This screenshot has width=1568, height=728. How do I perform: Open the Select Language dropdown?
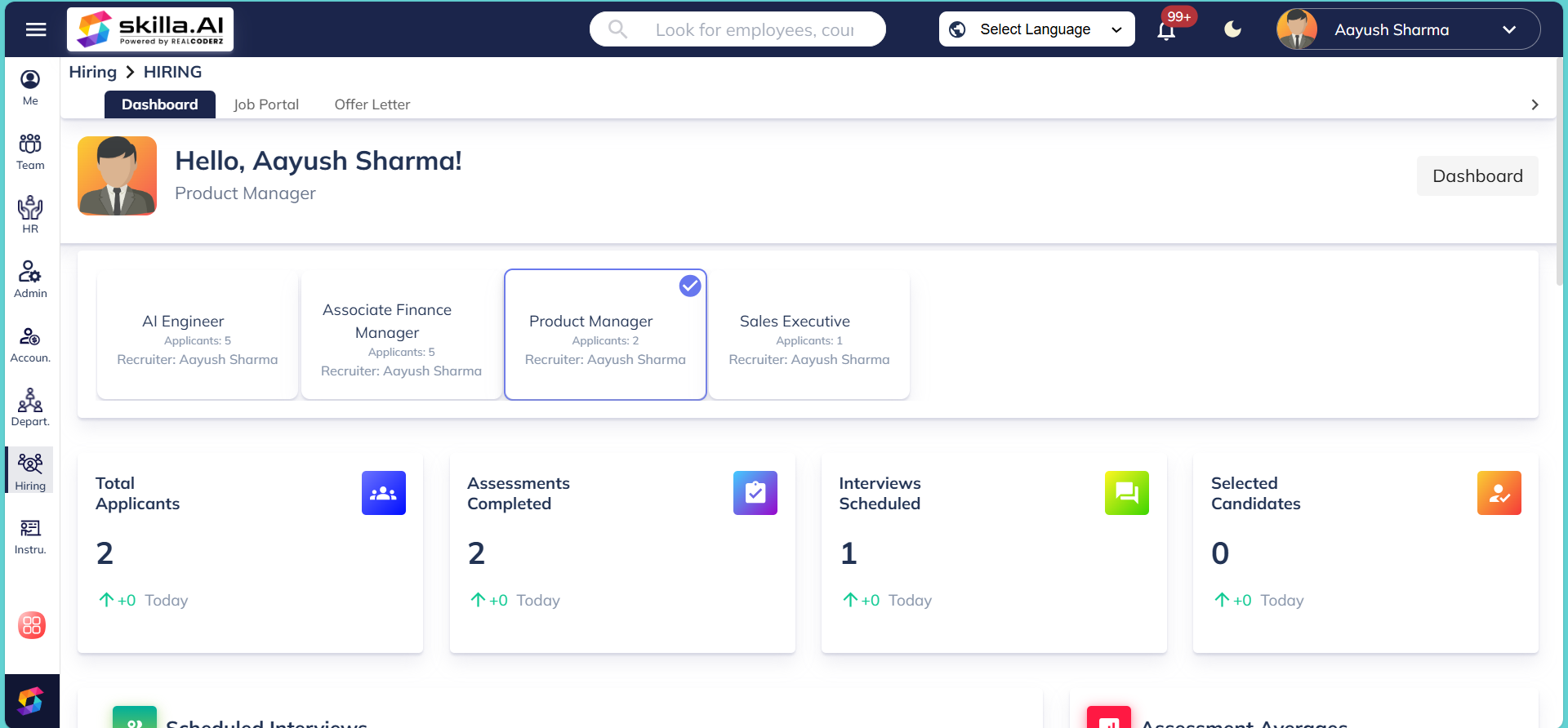click(x=1037, y=29)
